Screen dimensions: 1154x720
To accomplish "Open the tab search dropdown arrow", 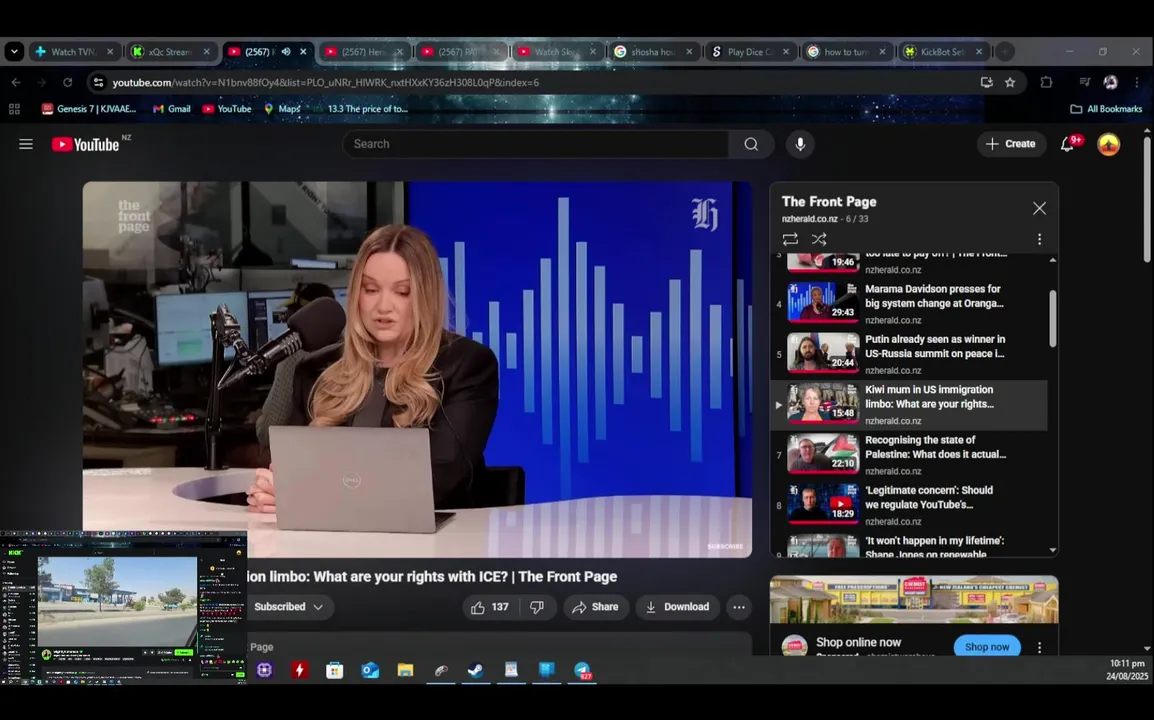I will [14, 52].
